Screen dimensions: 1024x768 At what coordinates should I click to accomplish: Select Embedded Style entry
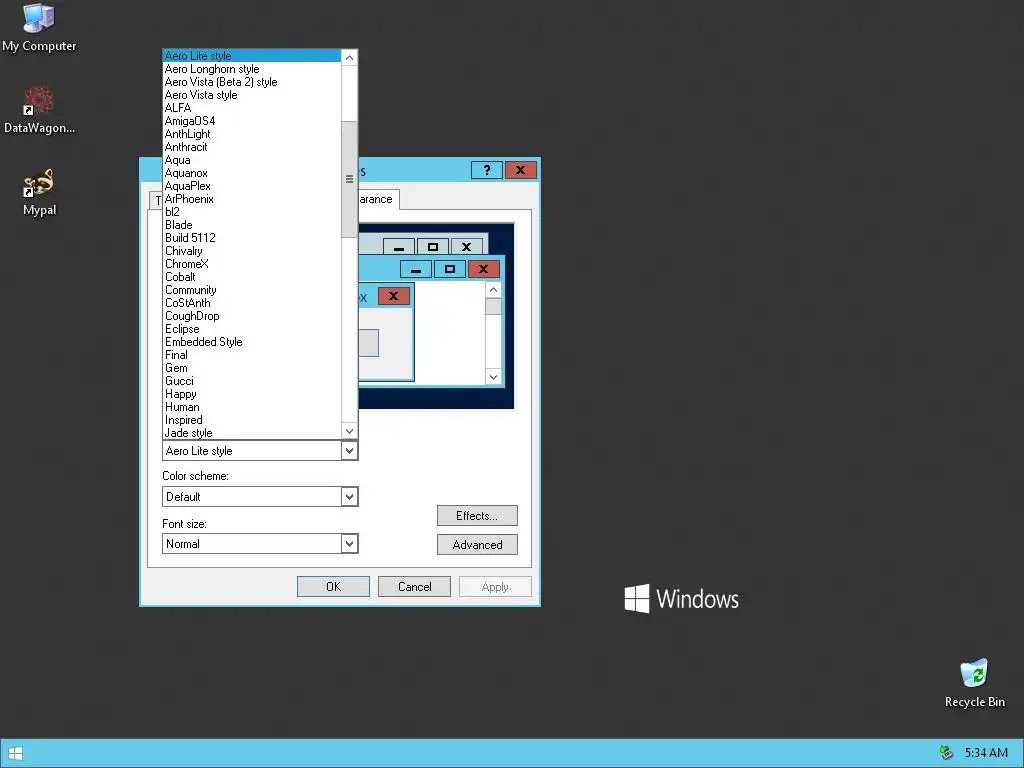[251, 343]
